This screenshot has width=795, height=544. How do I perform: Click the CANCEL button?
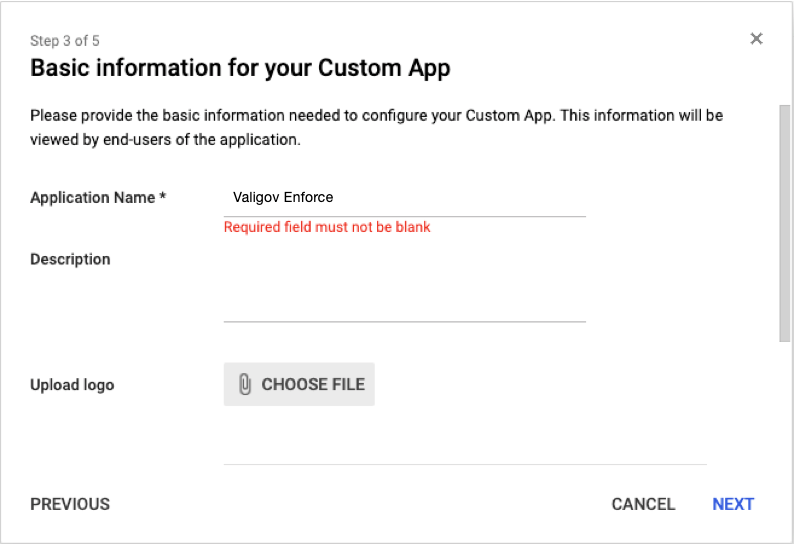pyautogui.click(x=643, y=504)
